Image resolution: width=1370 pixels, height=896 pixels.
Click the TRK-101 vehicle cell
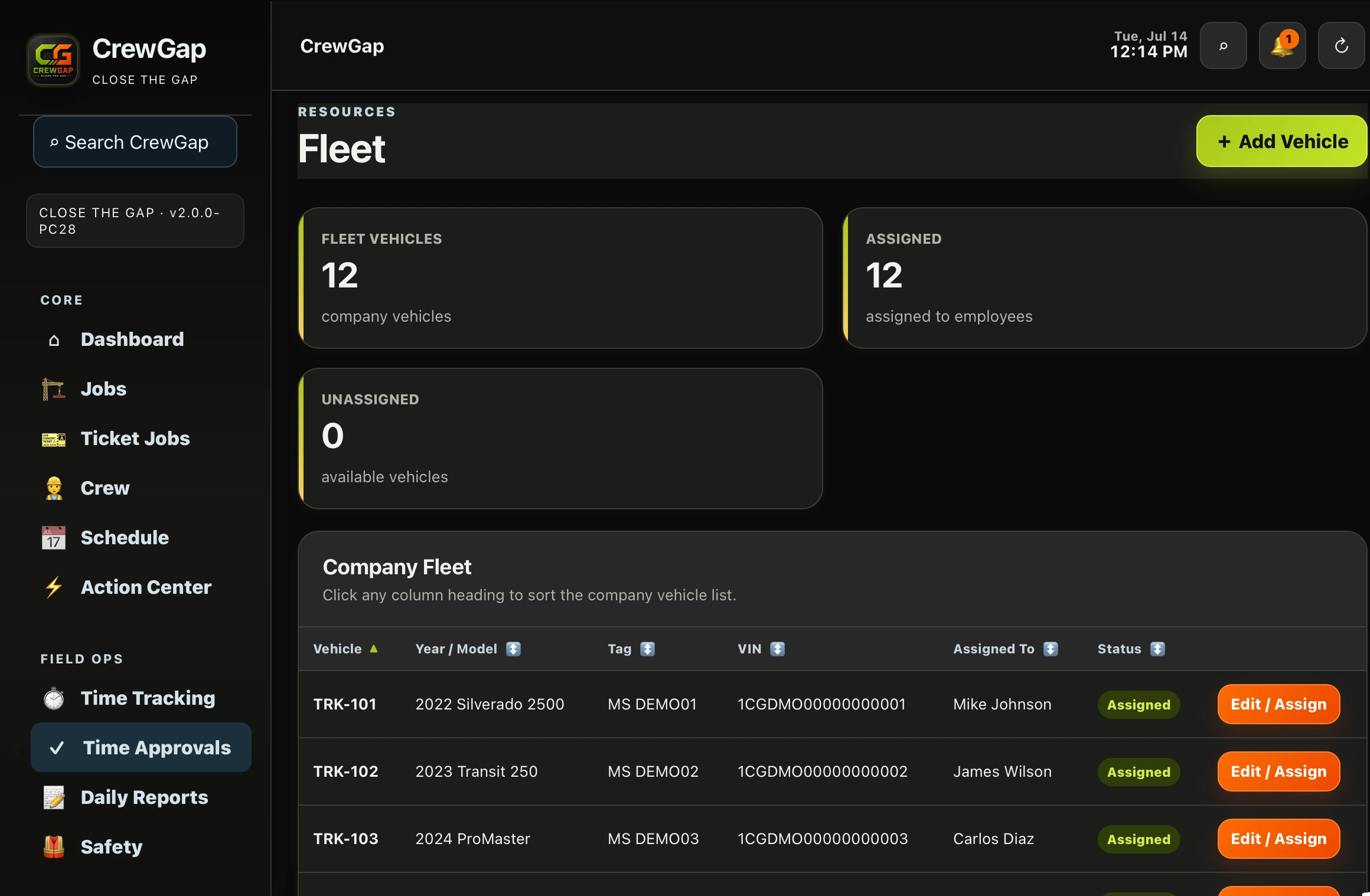(x=345, y=705)
